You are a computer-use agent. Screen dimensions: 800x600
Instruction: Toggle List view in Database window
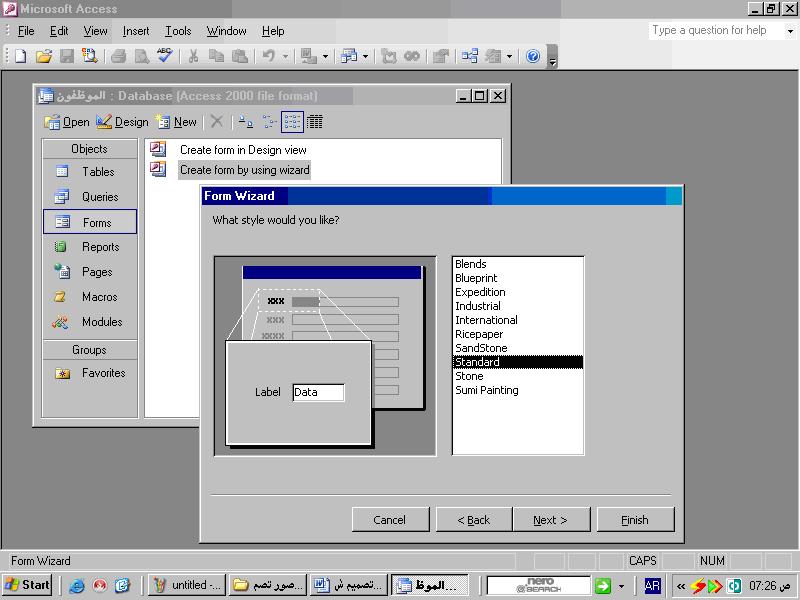click(x=292, y=122)
